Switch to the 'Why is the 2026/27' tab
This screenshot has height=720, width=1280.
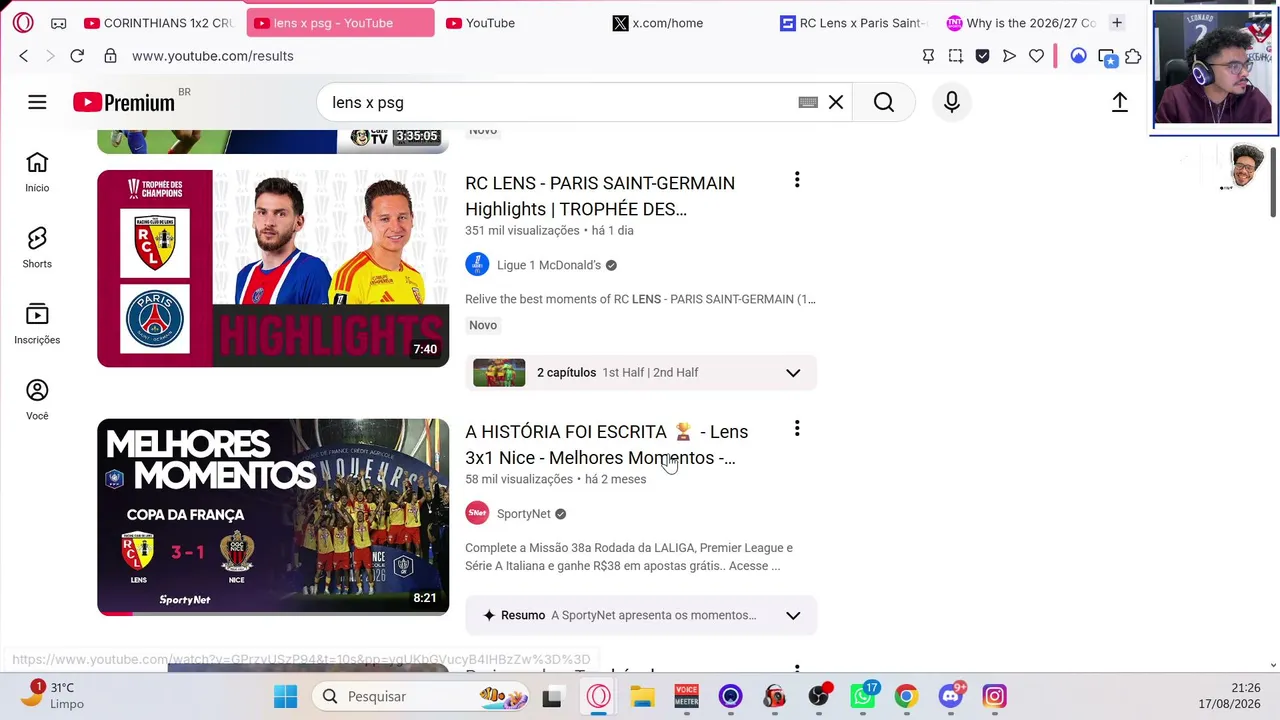pos(1022,23)
